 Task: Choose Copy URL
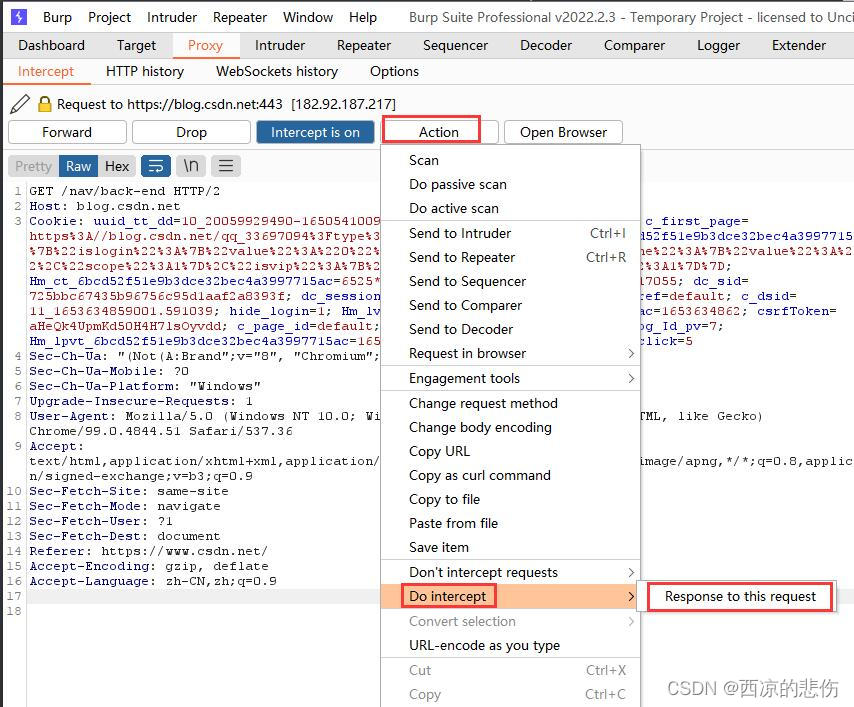(x=510, y=451)
